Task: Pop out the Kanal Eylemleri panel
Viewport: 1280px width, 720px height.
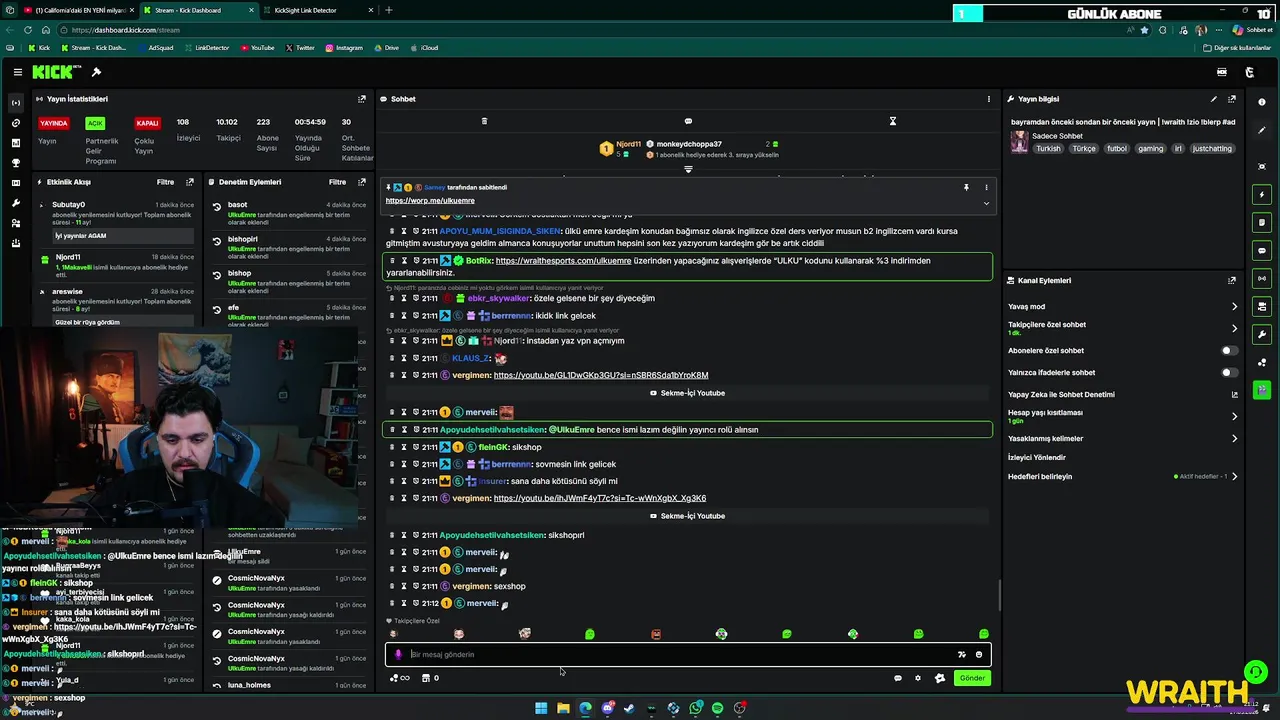Action: pos(1232,281)
